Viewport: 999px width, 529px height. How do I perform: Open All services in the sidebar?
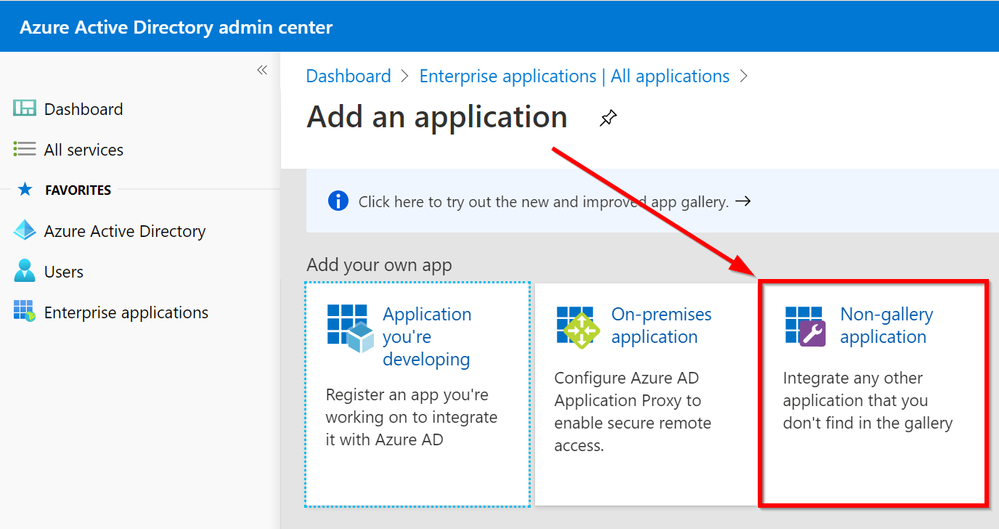click(x=83, y=150)
